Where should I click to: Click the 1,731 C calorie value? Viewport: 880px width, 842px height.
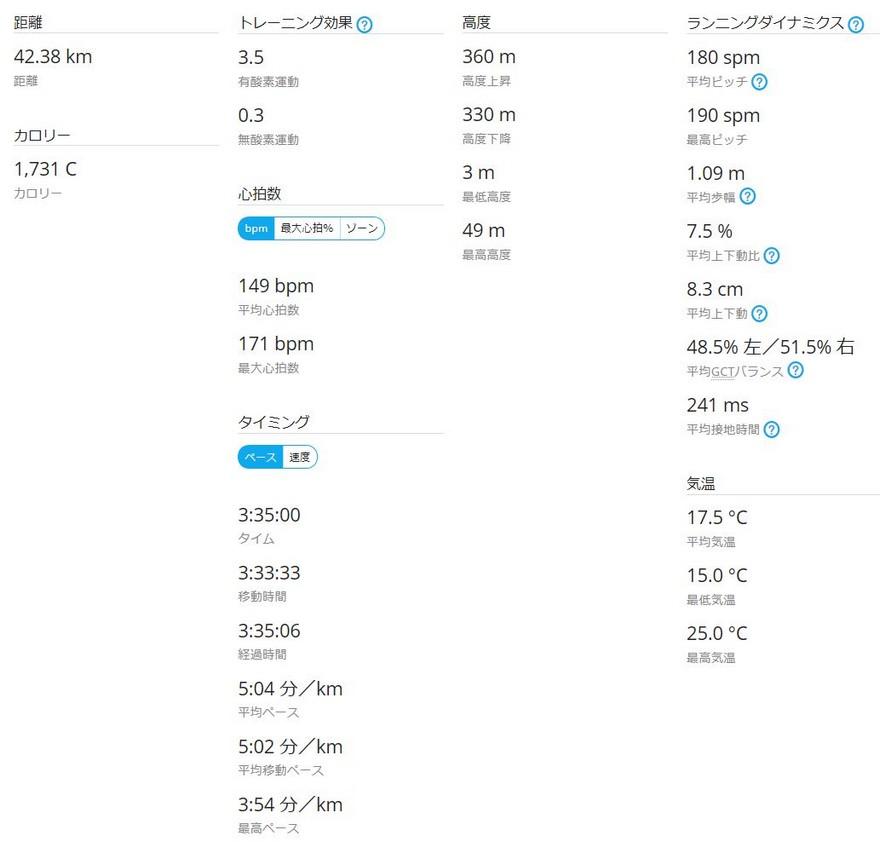pos(44,169)
